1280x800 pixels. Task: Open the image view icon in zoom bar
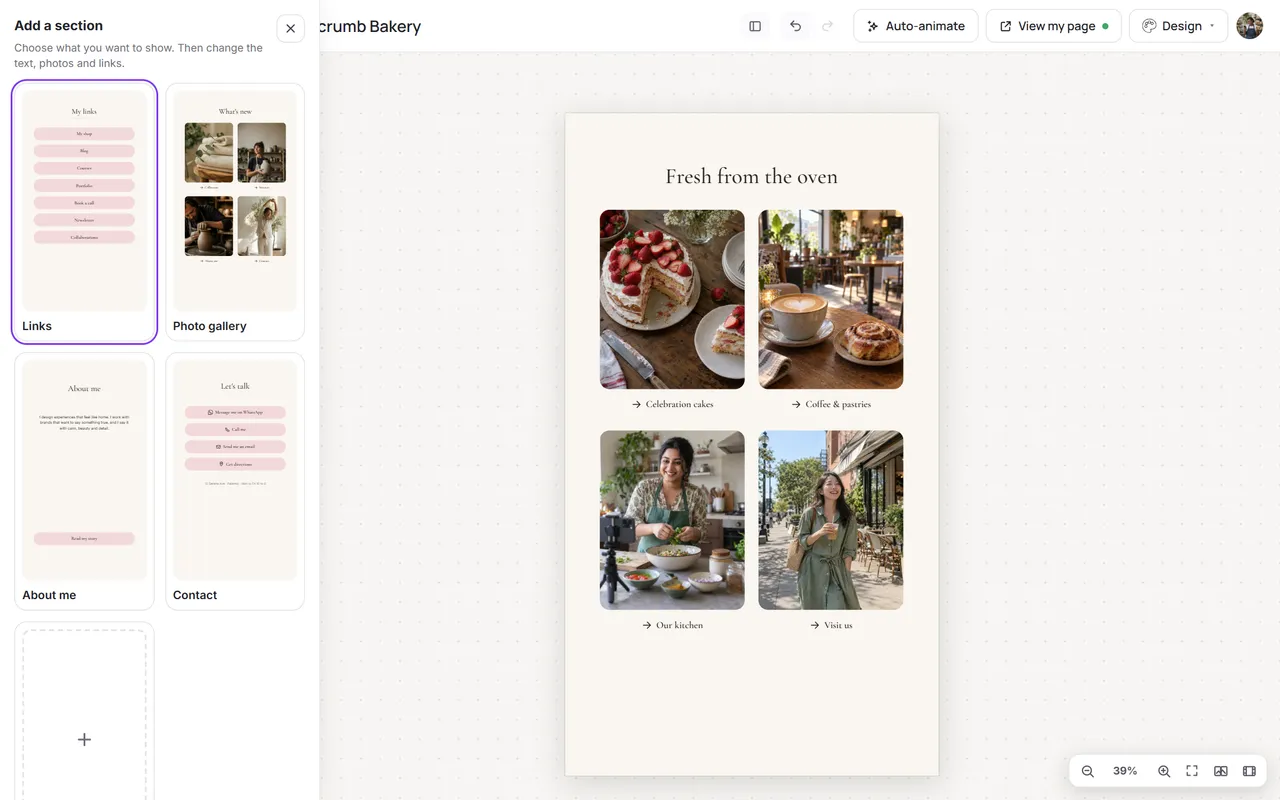[x=1221, y=771]
